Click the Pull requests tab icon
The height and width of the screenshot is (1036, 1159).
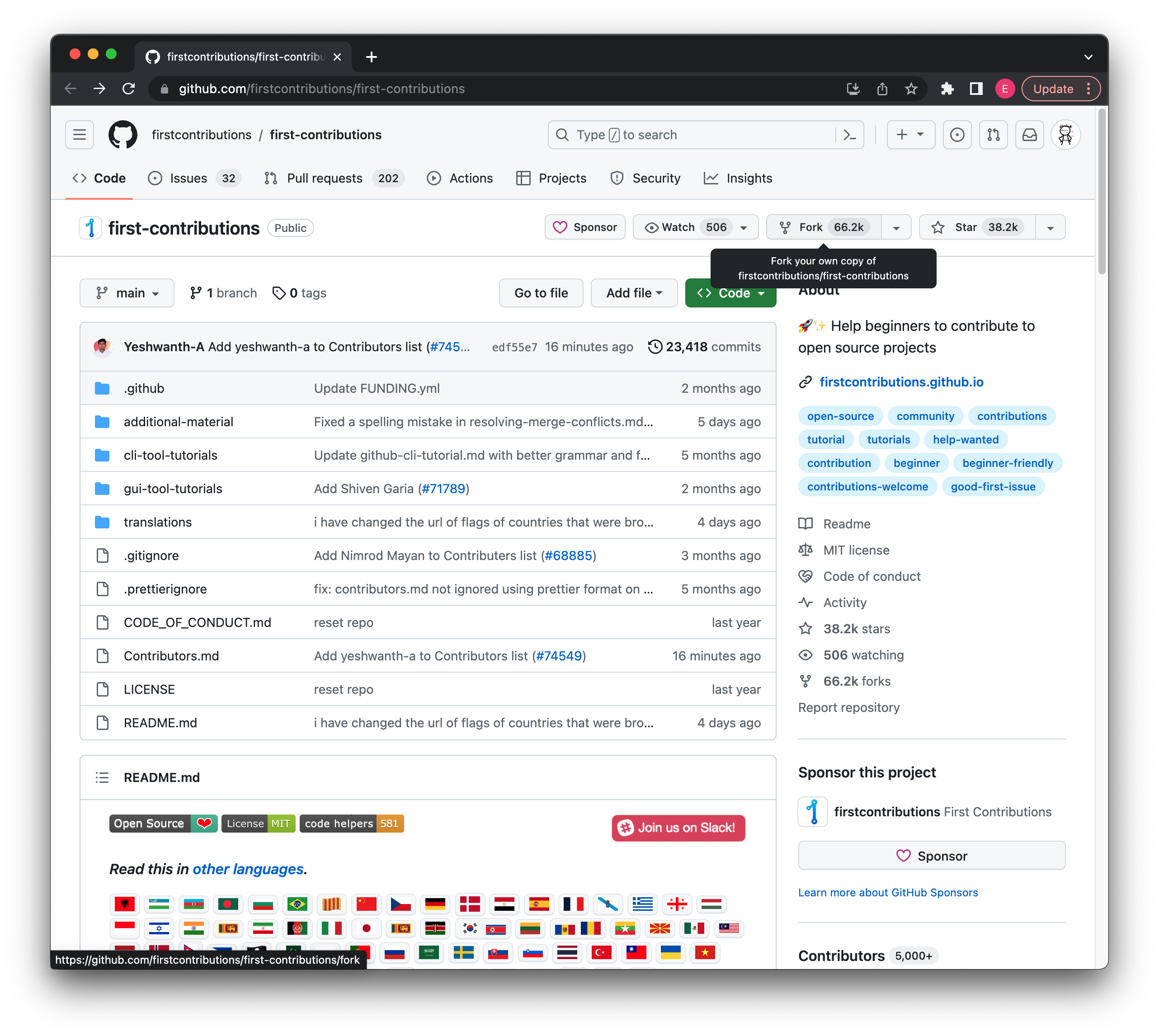[x=269, y=179]
